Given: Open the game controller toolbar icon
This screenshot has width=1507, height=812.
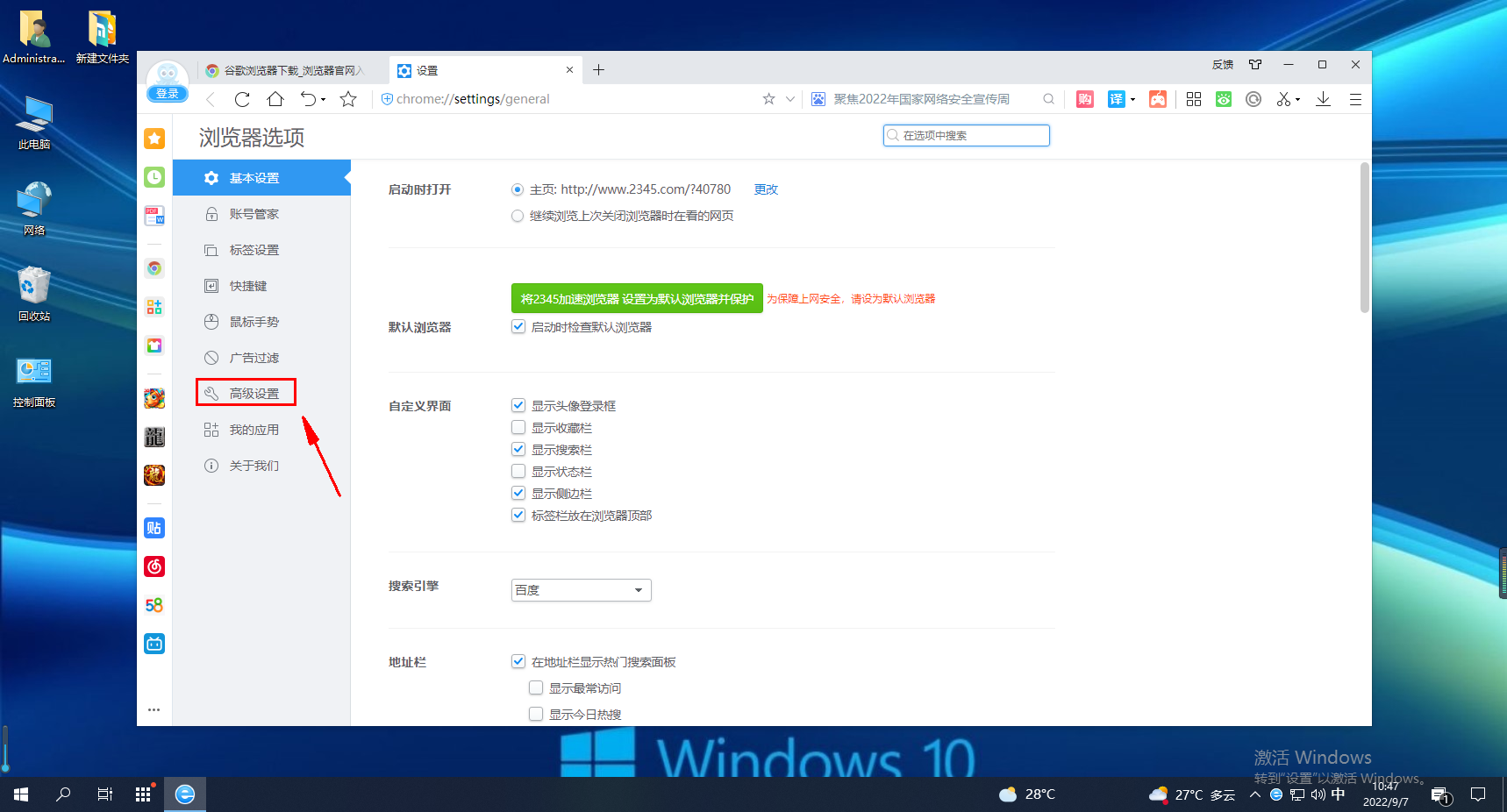Looking at the screenshot, I should [x=1158, y=99].
